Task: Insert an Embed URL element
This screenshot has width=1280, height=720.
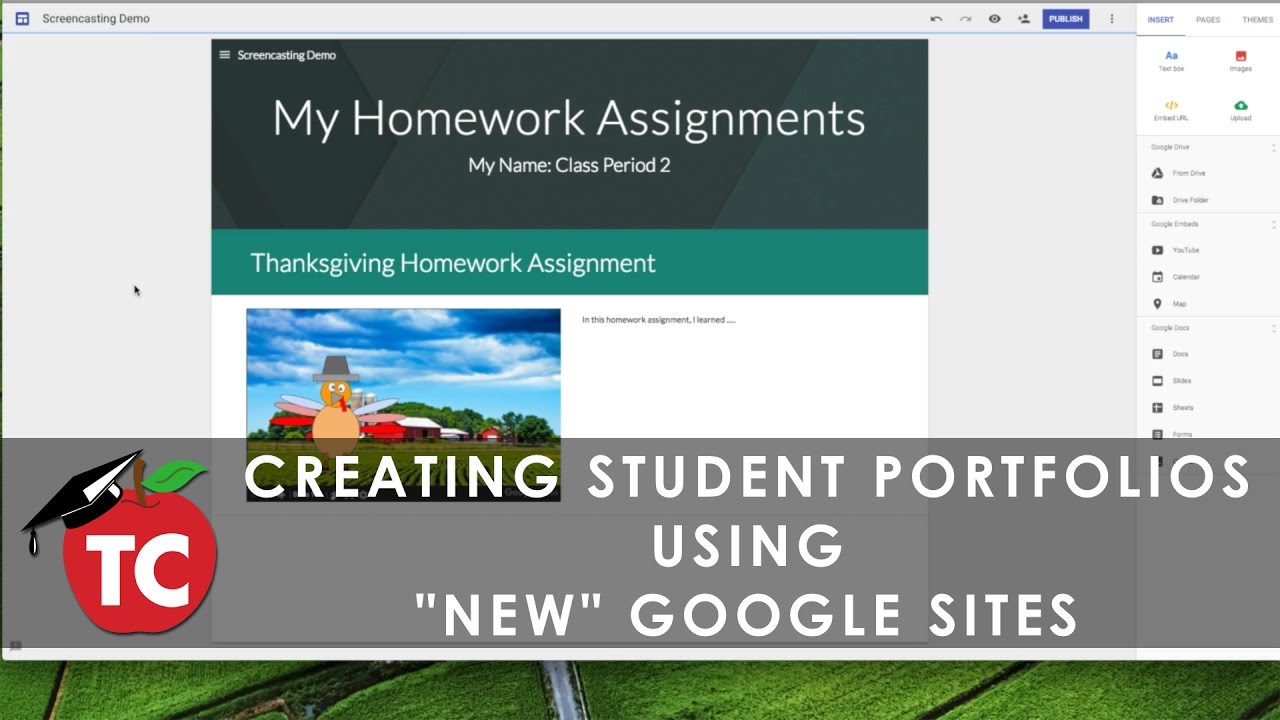Action: point(1171,110)
